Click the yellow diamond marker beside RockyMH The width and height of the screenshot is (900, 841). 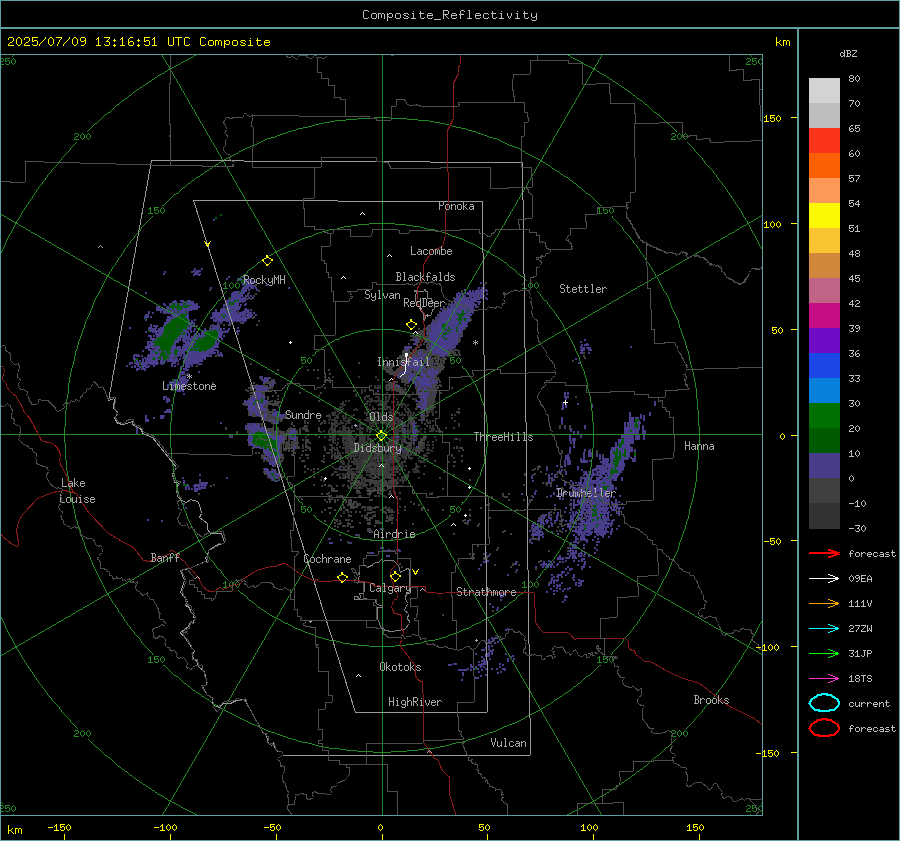(267, 261)
